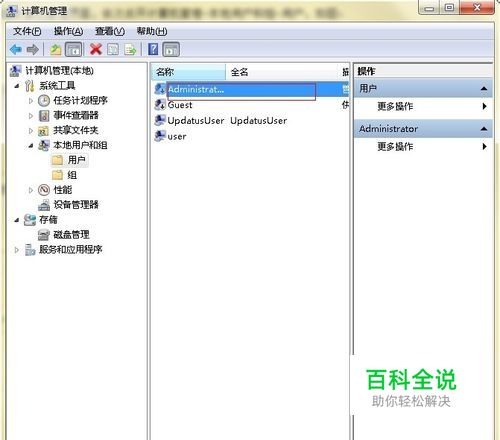The width and height of the screenshot is (500, 440).
Task: Select the 设备管理器 tree item label
Action: click(76, 205)
